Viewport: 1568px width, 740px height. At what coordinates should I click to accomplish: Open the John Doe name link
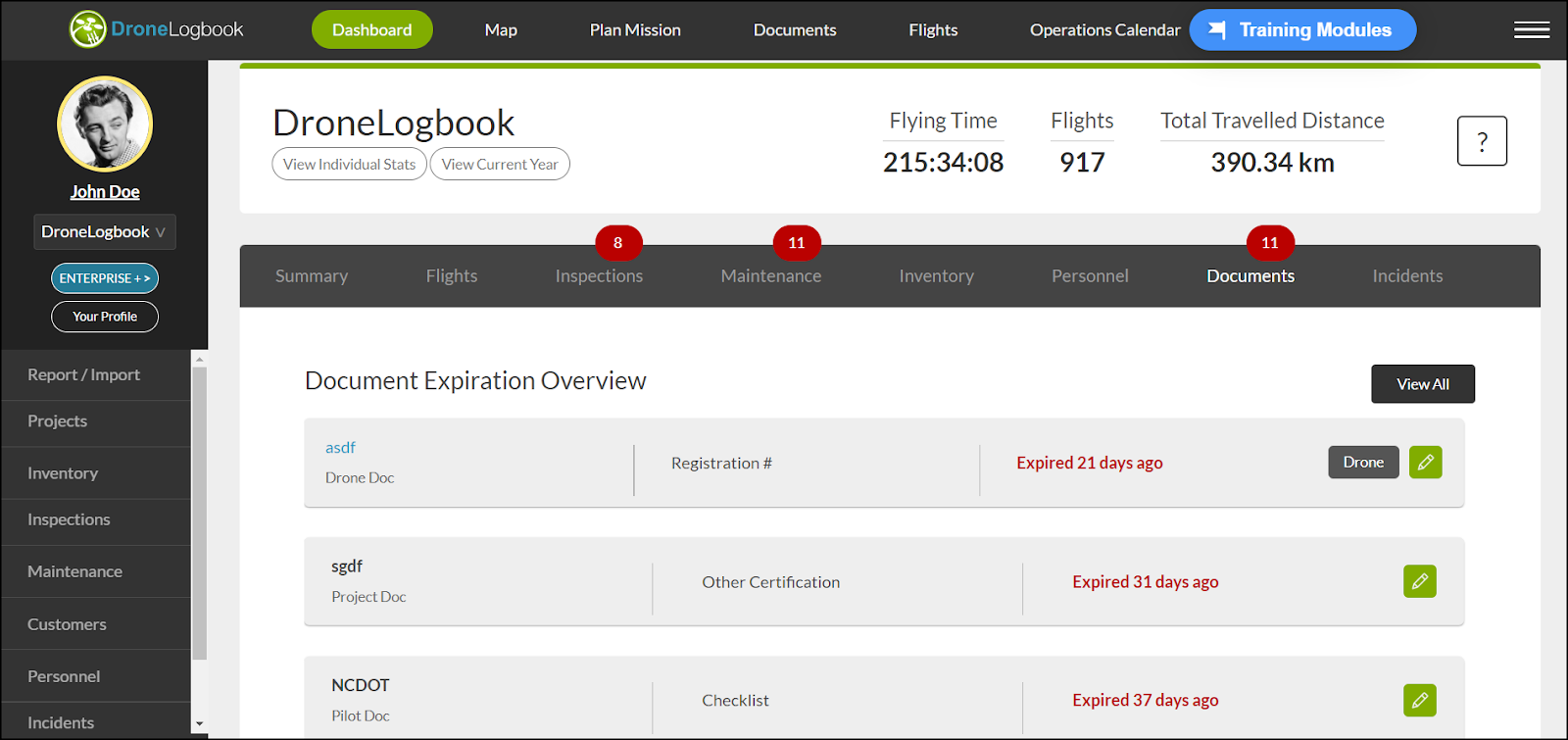[105, 192]
